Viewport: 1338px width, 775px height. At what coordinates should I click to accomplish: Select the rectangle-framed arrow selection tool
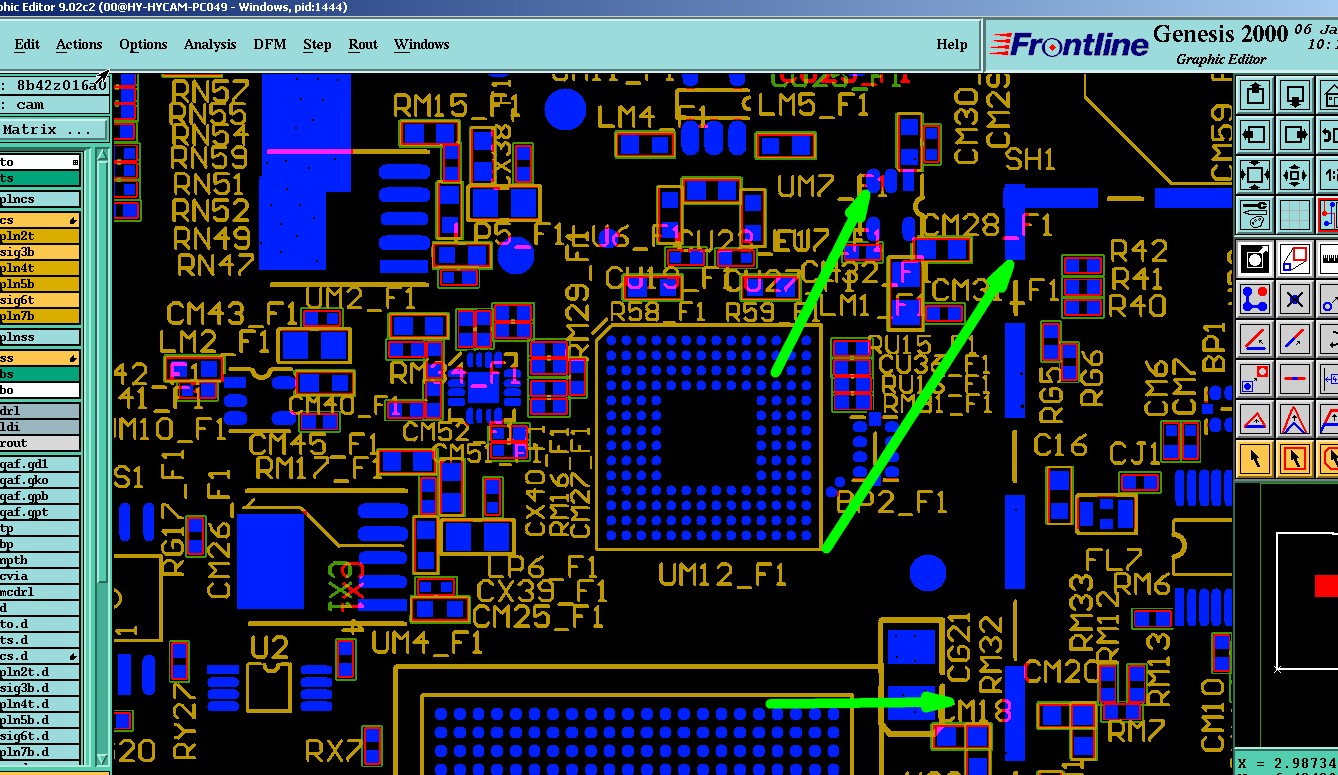tap(1295, 459)
